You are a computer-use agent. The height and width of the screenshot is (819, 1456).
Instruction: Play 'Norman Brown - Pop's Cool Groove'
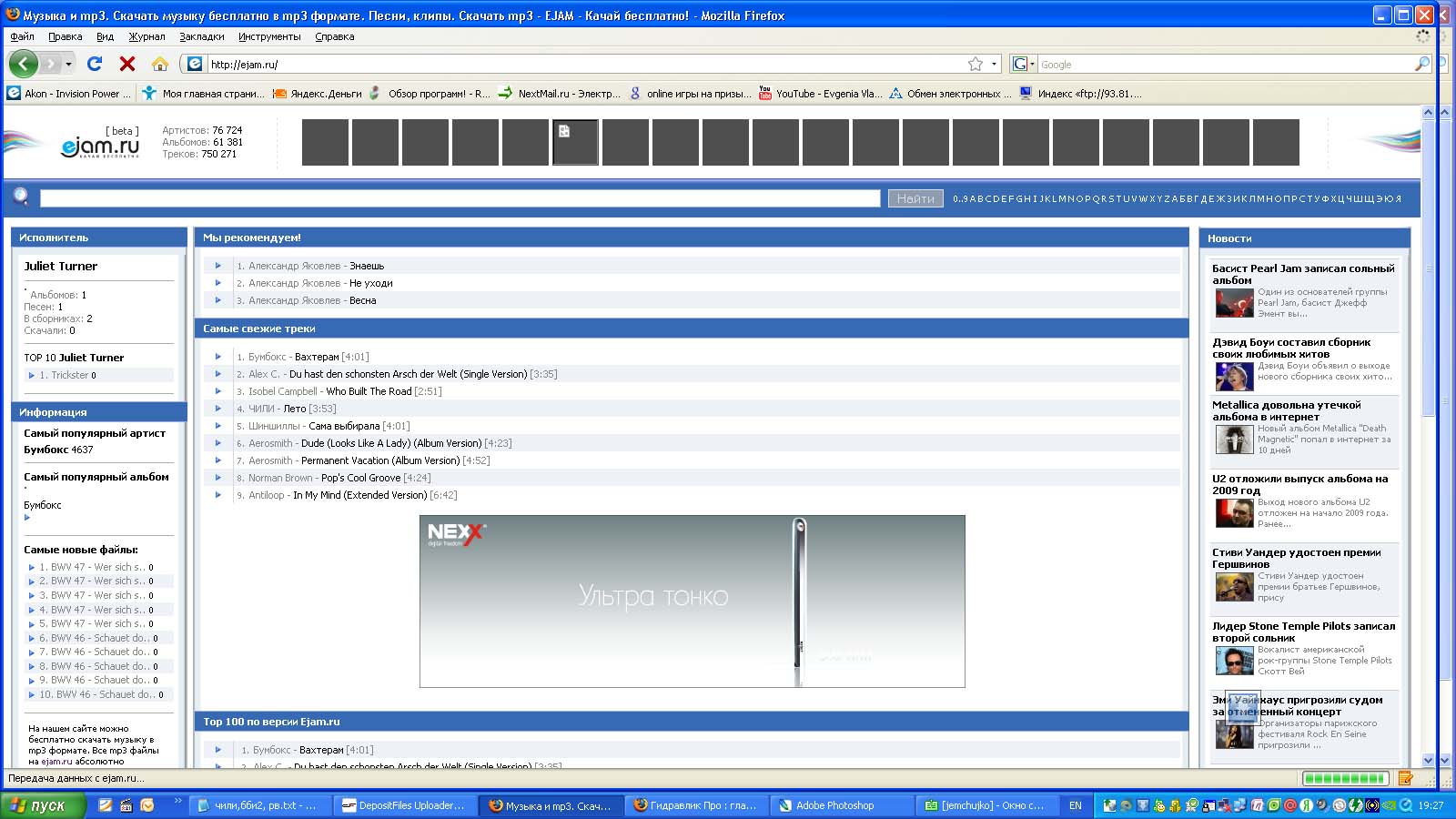click(218, 478)
